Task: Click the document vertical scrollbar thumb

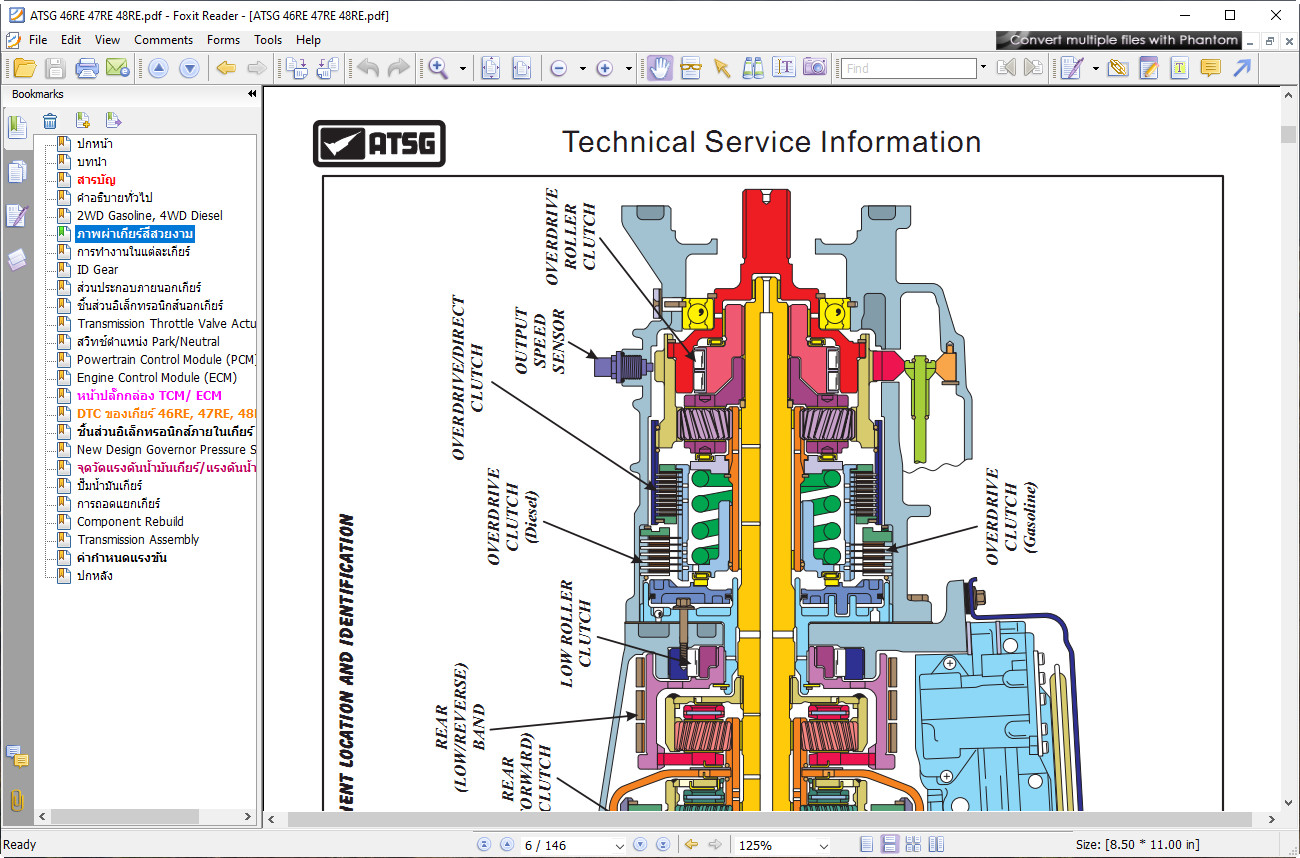Action: click(x=1290, y=135)
